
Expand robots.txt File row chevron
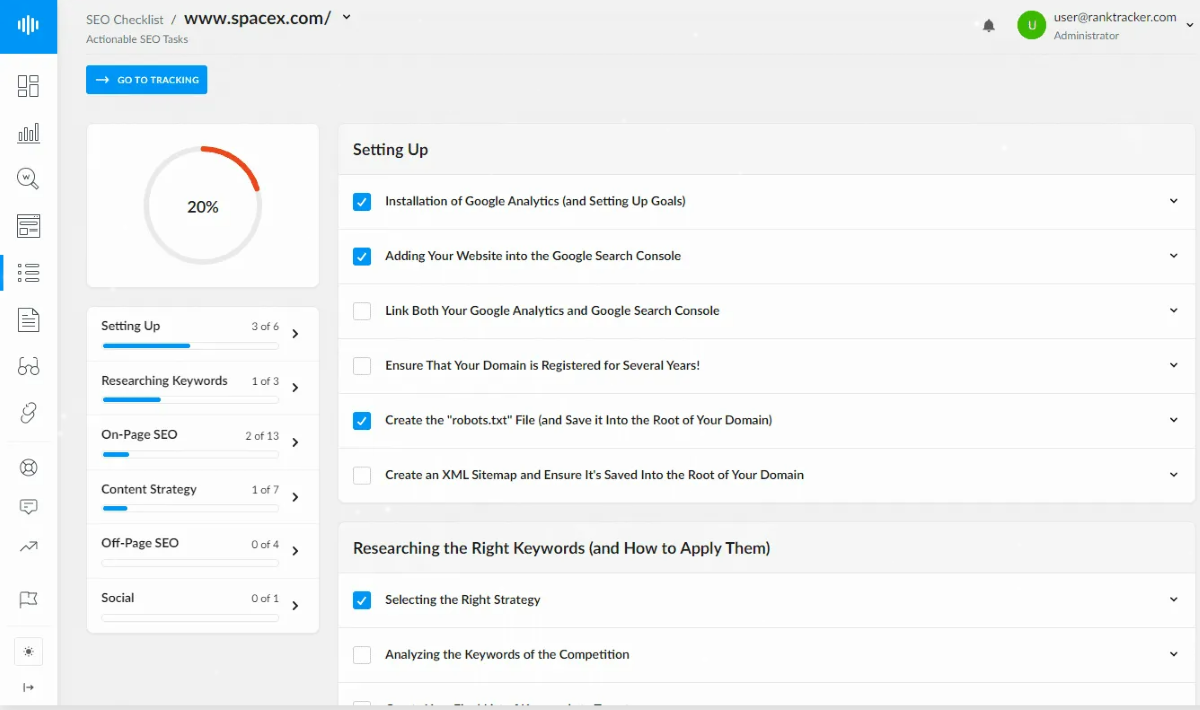pos(1174,420)
